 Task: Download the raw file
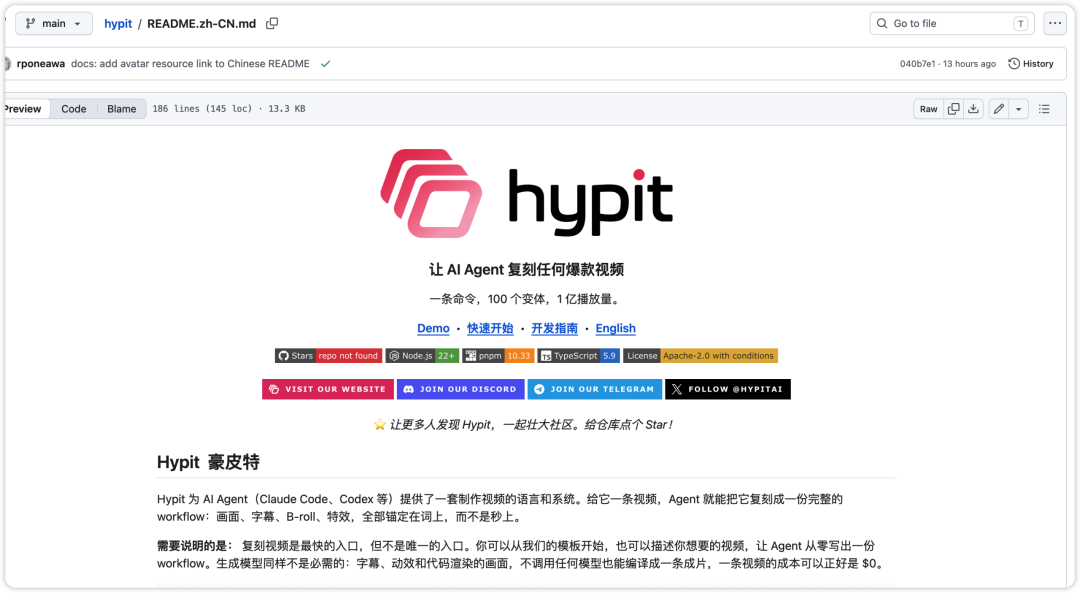(x=973, y=109)
